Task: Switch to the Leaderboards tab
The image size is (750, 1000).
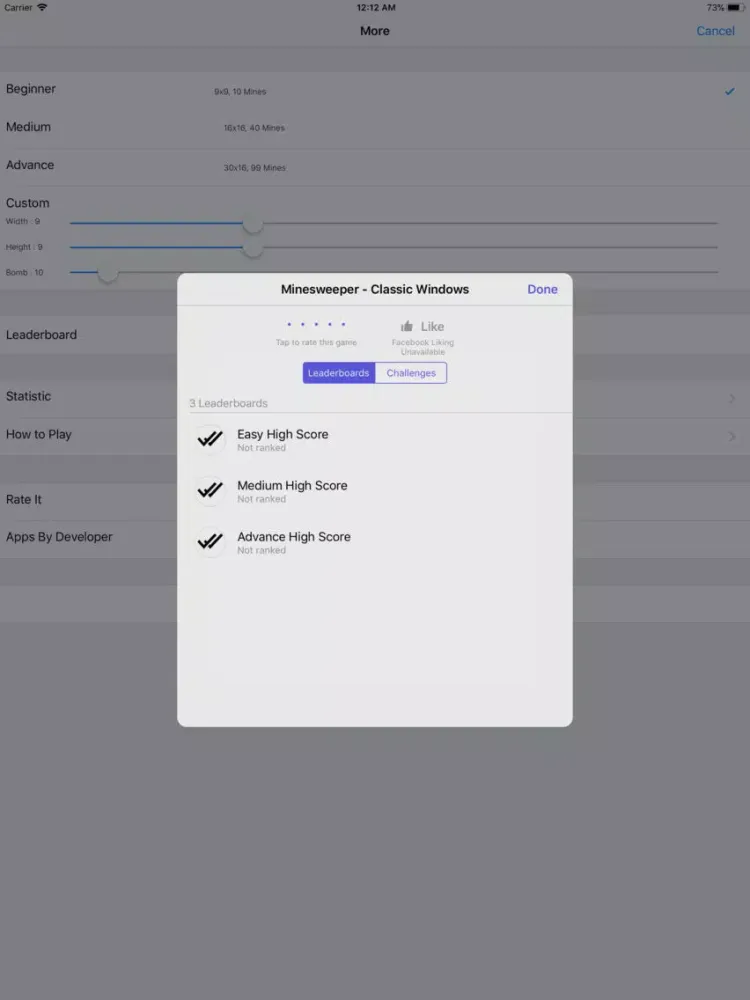Action: (339, 373)
